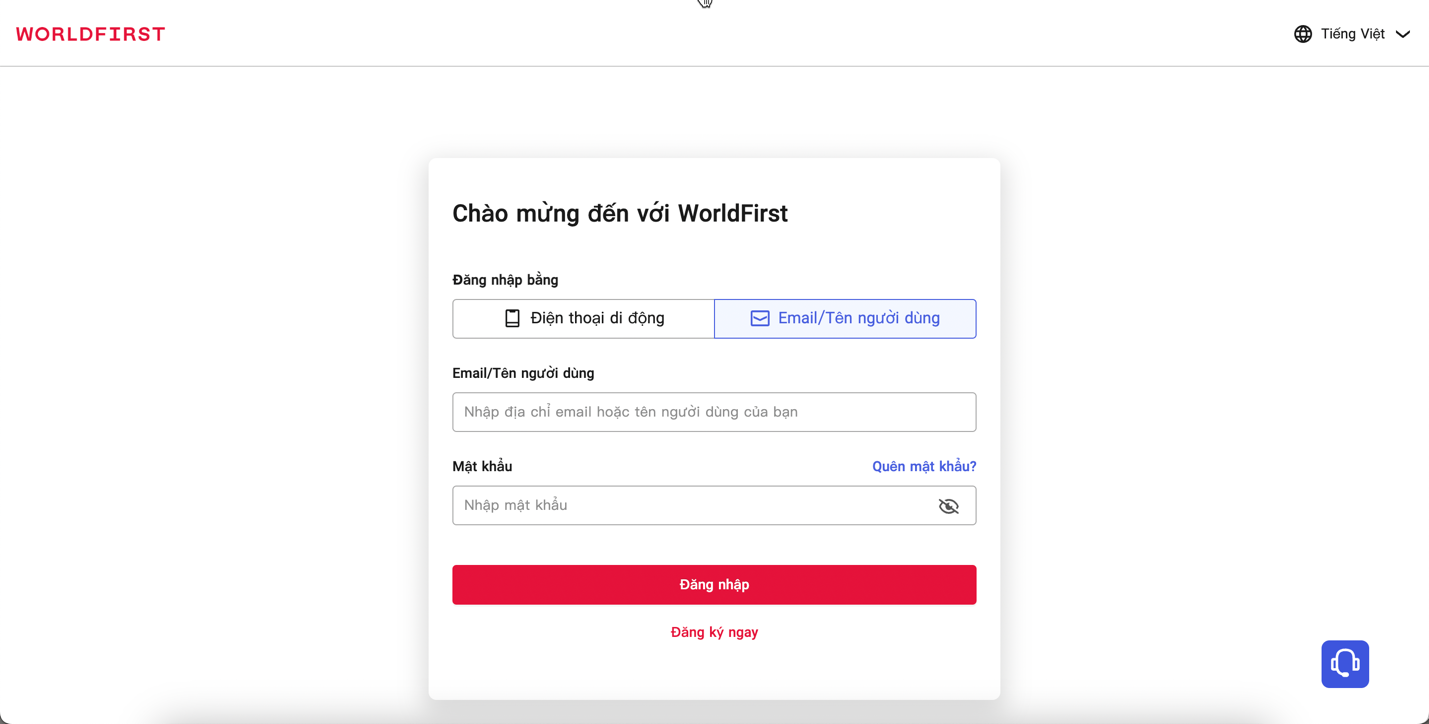The image size is (1429, 724).
Task: Click the Email/Tên người dùng field label
Action: pos(523,373)
